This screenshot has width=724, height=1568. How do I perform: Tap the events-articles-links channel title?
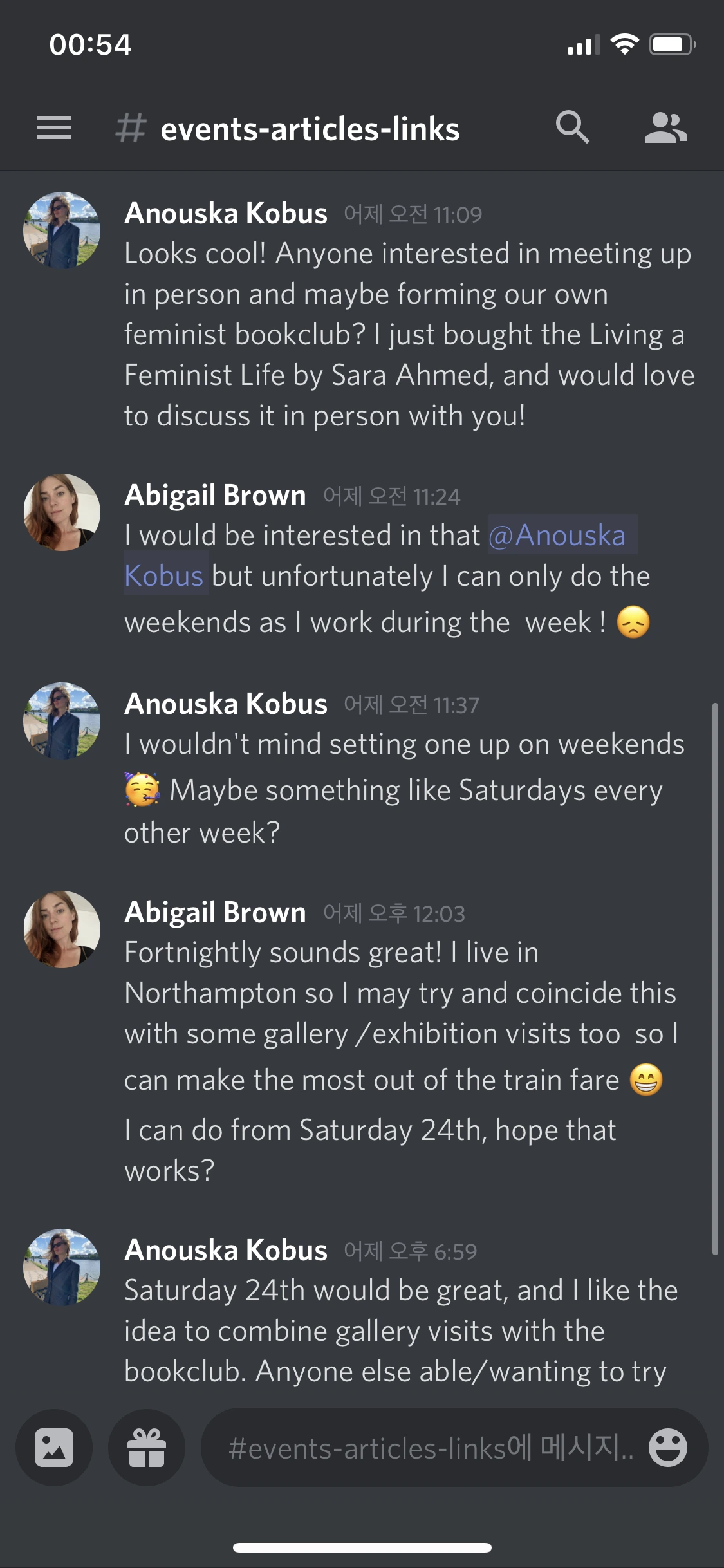310,129
